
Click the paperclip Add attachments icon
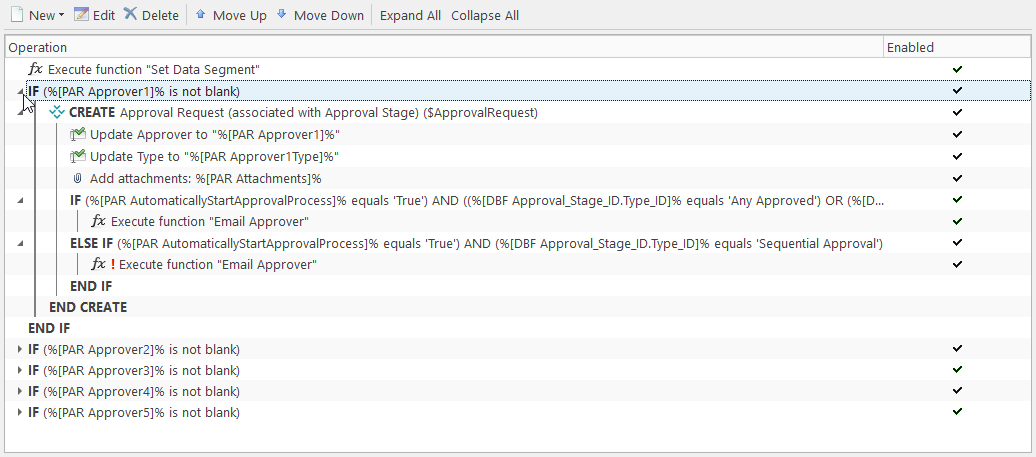click(77, 178)
